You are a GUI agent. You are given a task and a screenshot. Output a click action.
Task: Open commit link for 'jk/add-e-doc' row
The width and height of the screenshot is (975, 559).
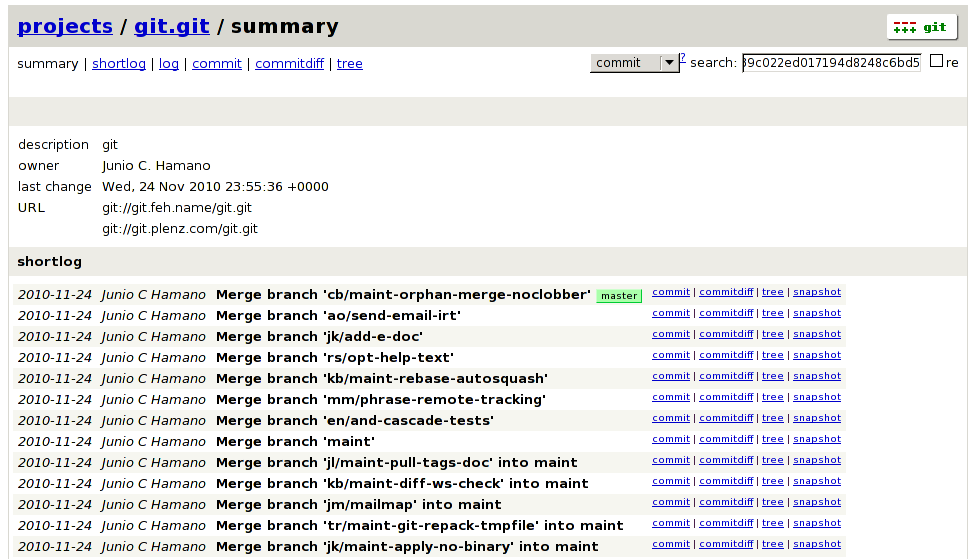(671, 334)
